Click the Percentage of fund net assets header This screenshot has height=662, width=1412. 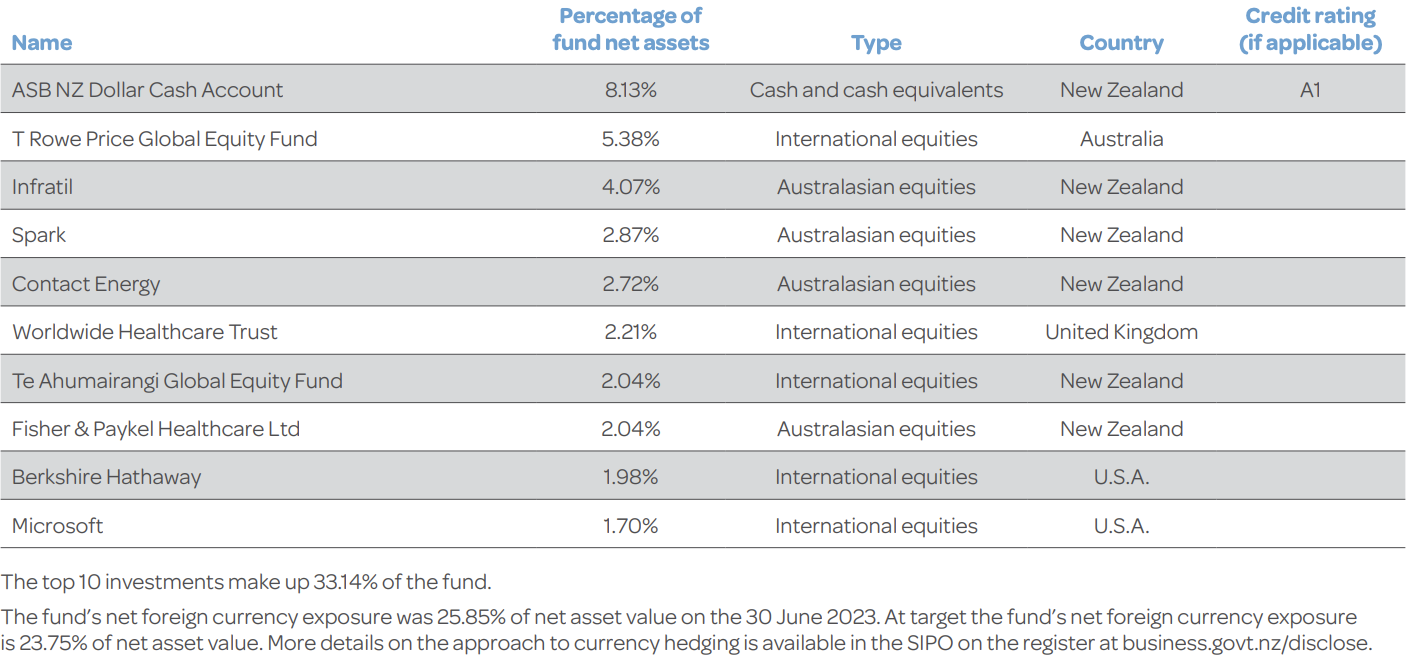(x=630, y=30)
